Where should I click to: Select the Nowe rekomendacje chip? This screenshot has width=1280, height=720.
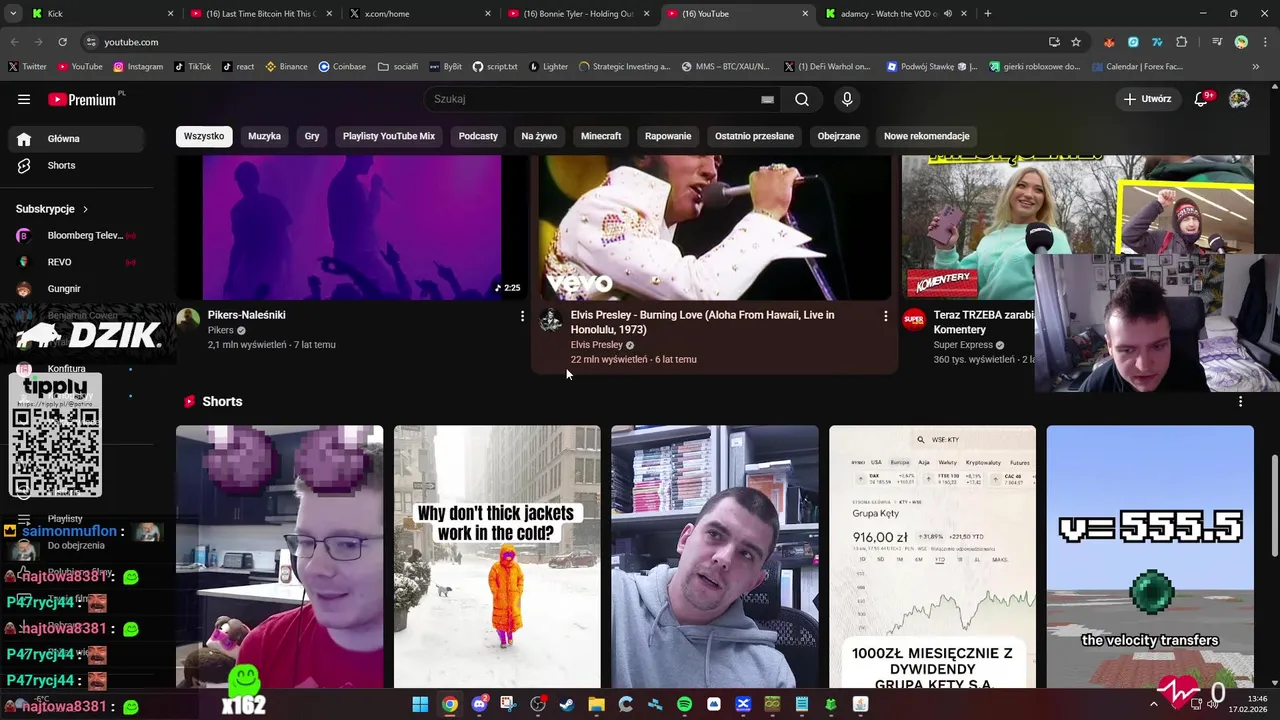(927, 136)
